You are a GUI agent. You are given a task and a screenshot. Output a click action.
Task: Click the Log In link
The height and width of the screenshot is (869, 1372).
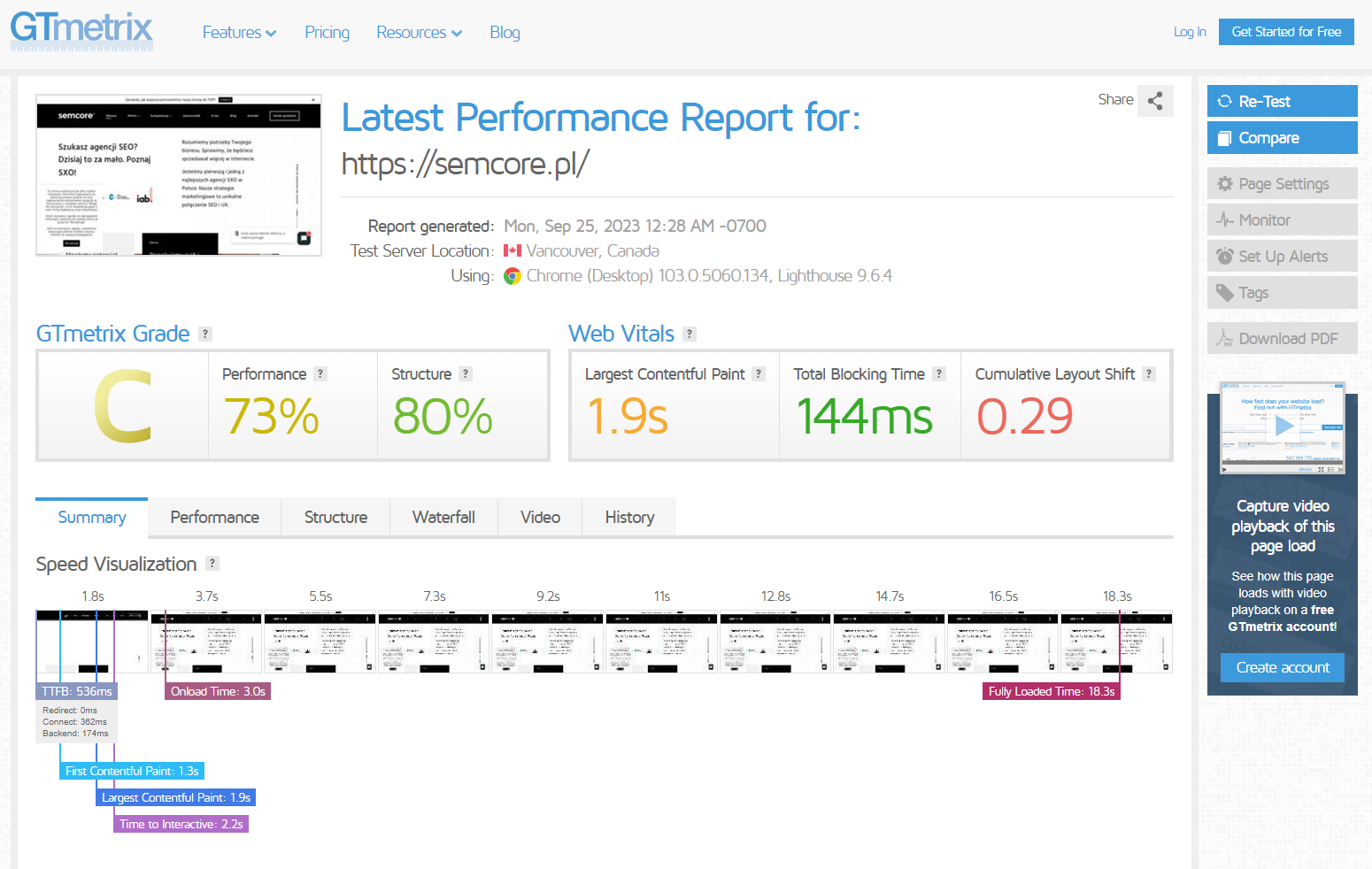click(1190, 32)
